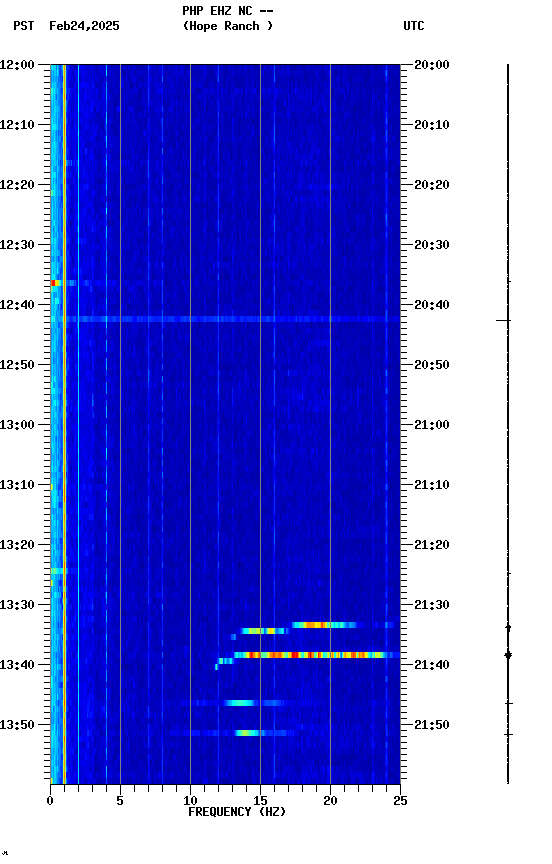Click the 13:20 PST time label
The image size is (552, 864).
click(x=17, y=545)
